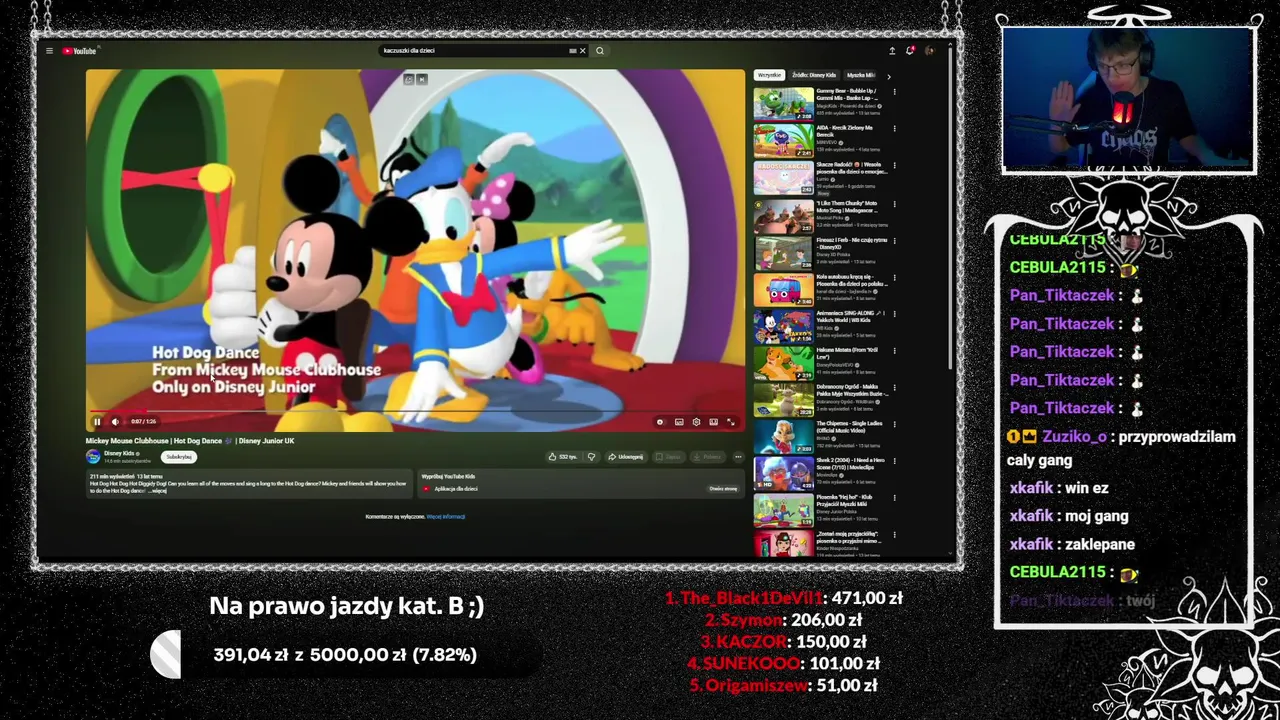Expand the description with '...więcej'

click(159, 491)
